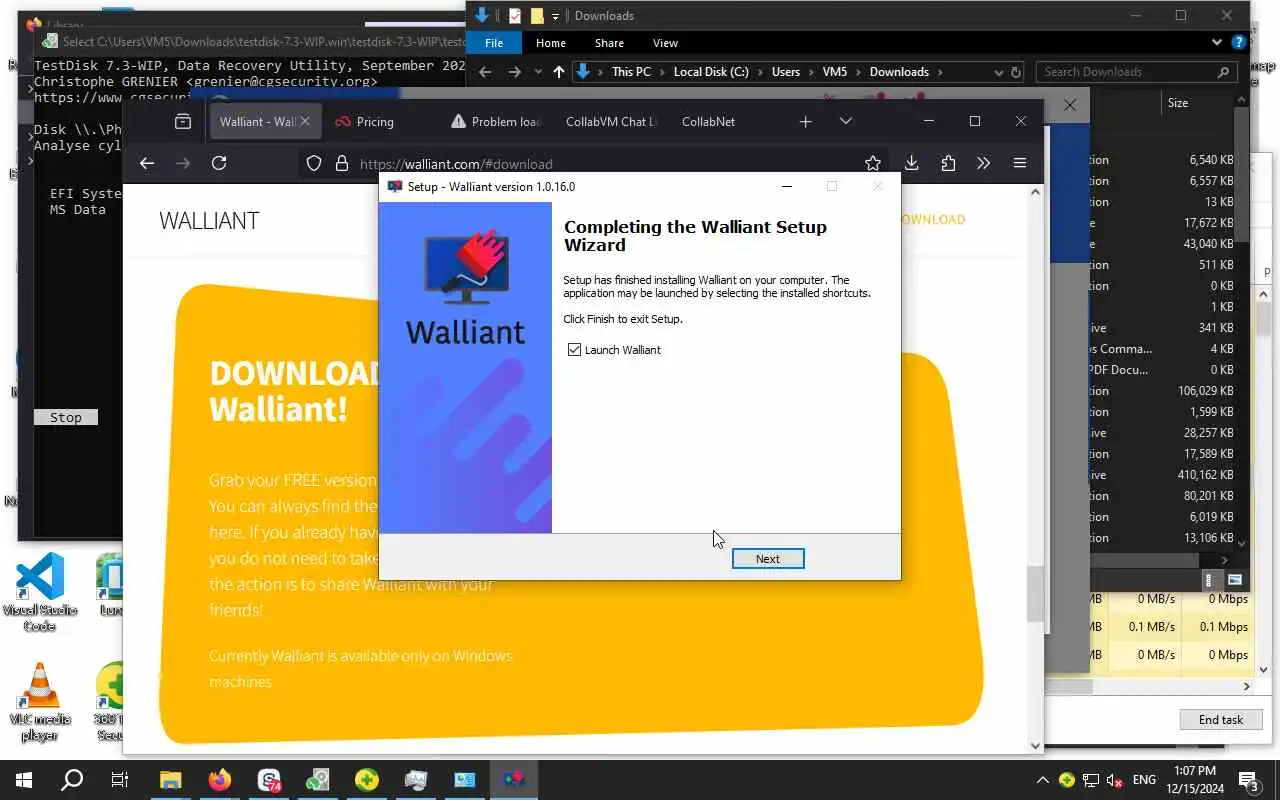Open Firefox View icon left of tabs

point(183,121)
